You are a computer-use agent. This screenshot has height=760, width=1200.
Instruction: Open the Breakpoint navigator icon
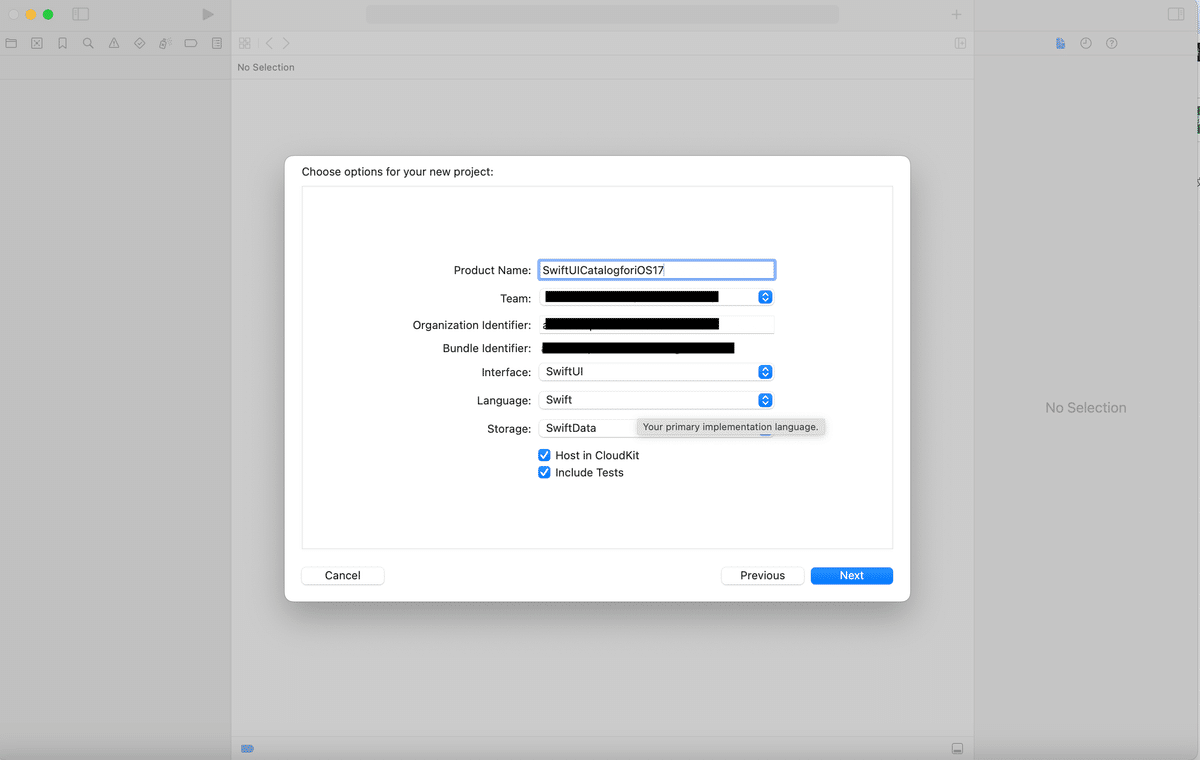pyautogui.click(x=191, y=44)
